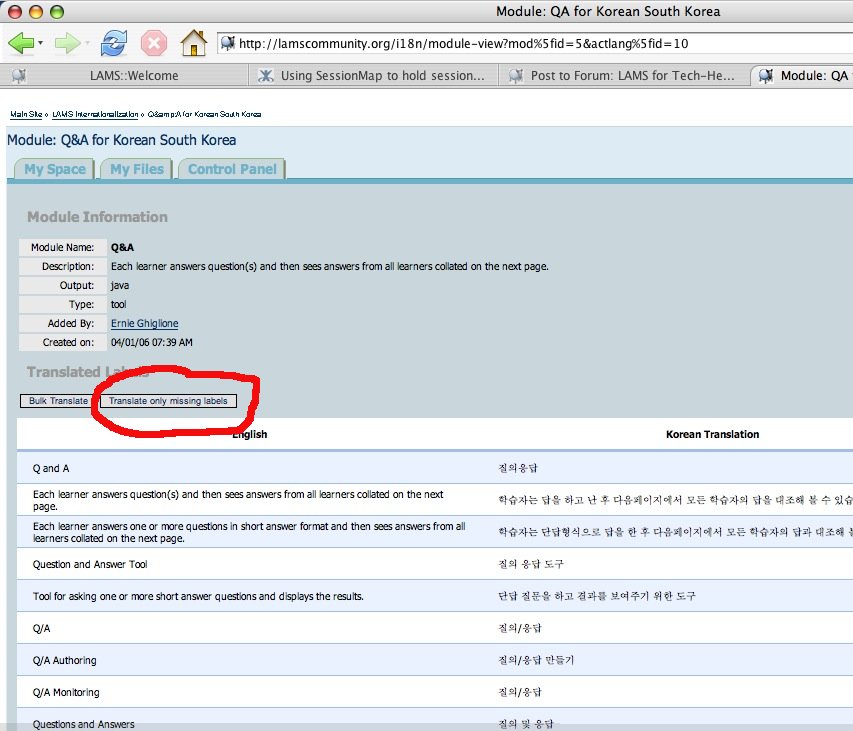This screenshot has height=731, width=853.
Task: Switch to the Using SessionMap browser tab
Action: pyautogui.click(x=382, y=75)
